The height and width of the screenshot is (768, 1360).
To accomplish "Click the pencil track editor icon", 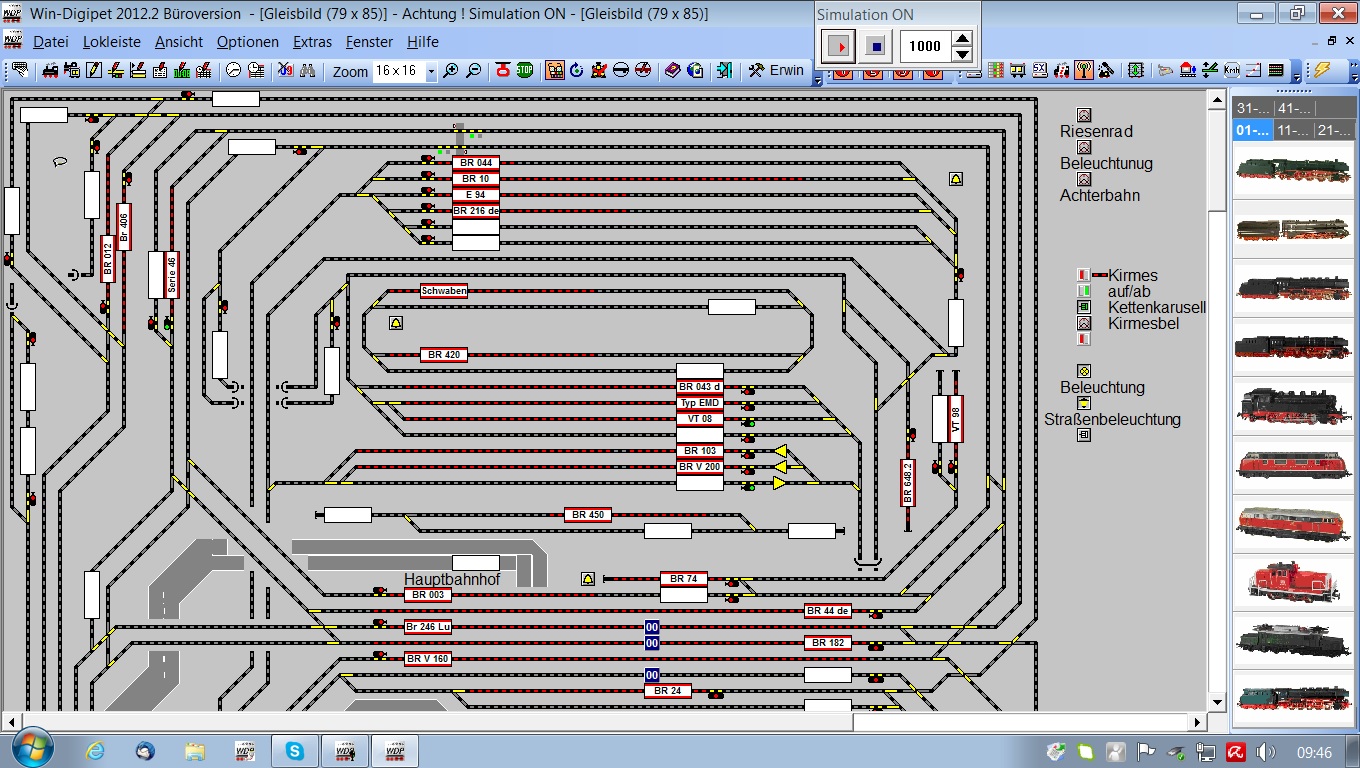I will 93,71.
